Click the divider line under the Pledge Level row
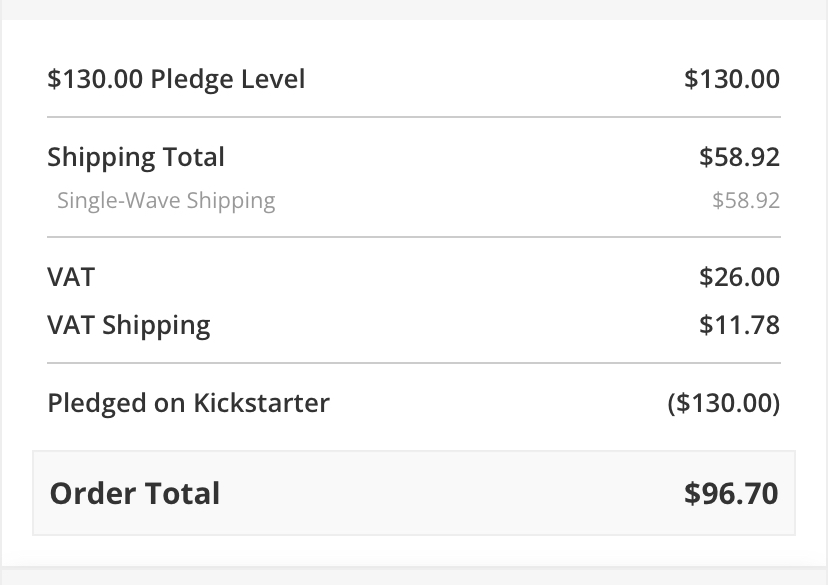828x585 pixels. coord(414,117)
